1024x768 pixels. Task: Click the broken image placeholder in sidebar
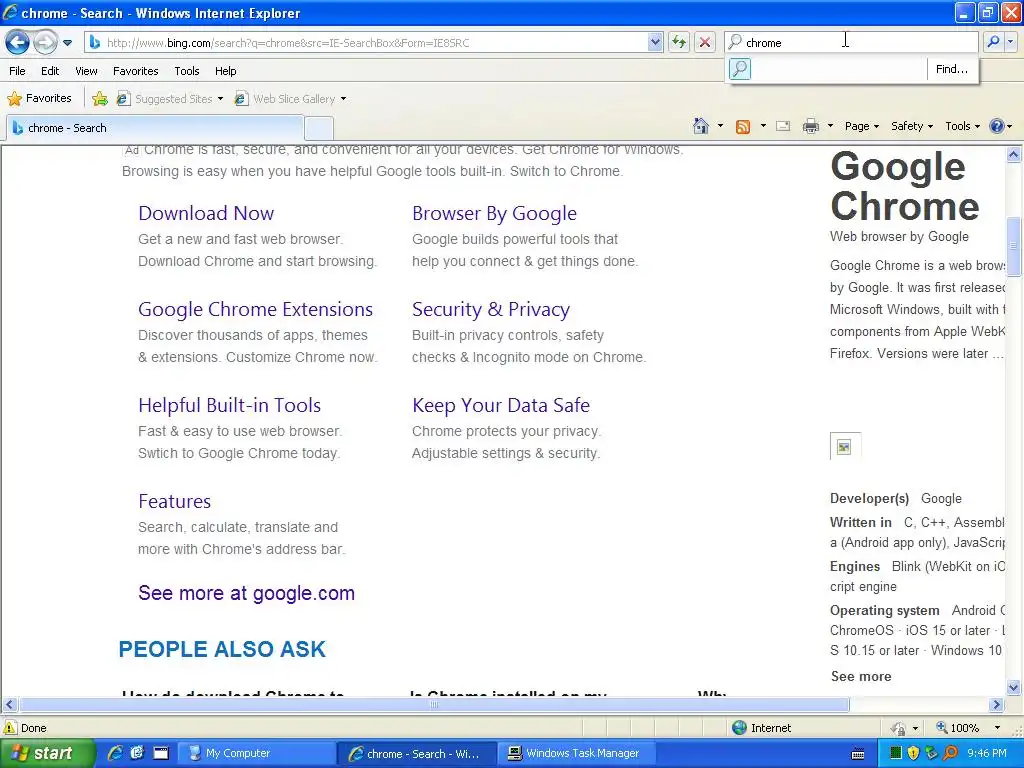[x=844, y=447]
